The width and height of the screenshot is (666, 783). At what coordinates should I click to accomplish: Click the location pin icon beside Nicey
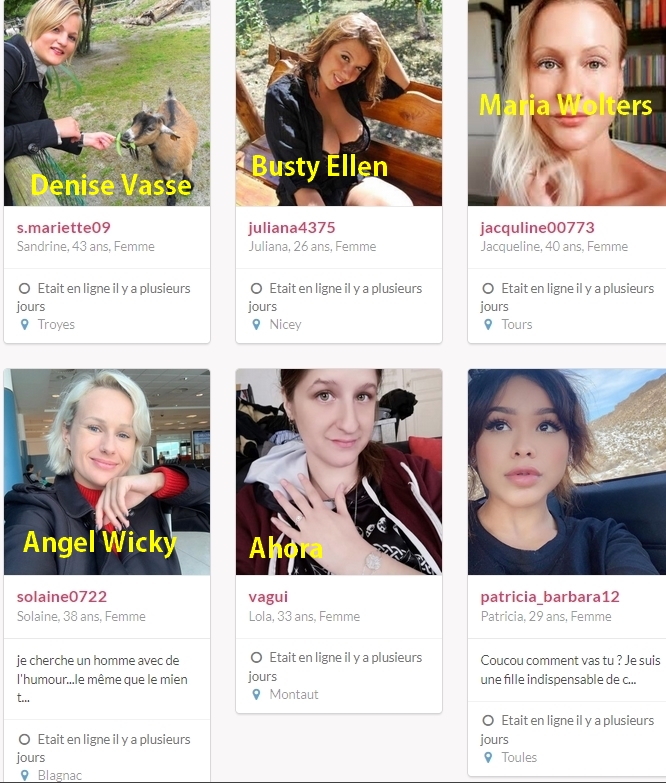point(256,325)
